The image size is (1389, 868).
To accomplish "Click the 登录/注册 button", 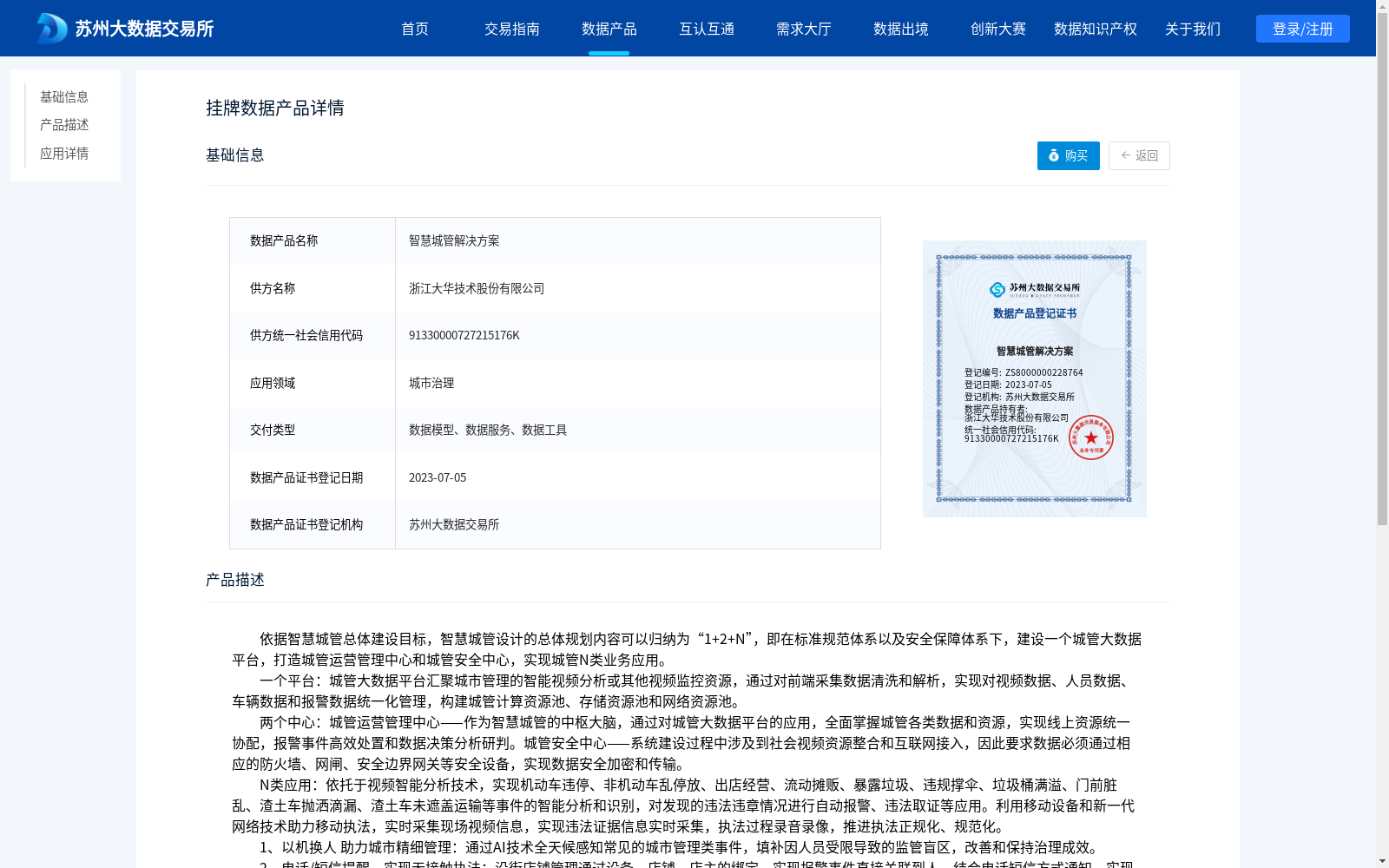I will (x=1303, y=29).
